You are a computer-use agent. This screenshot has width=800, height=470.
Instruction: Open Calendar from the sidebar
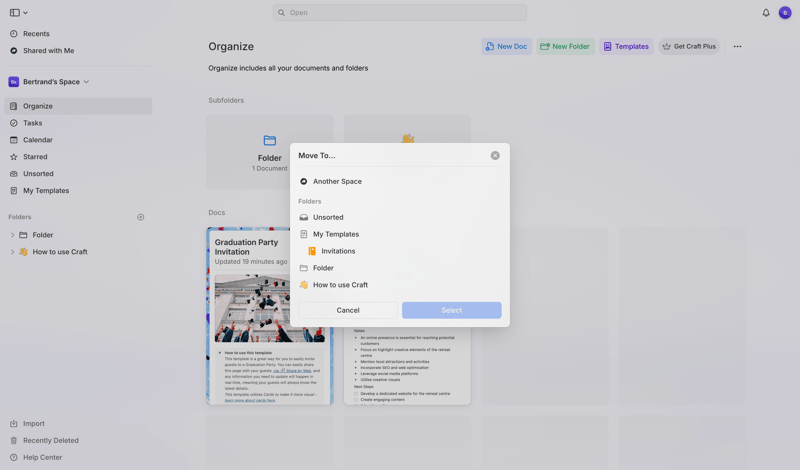(38, 140)
